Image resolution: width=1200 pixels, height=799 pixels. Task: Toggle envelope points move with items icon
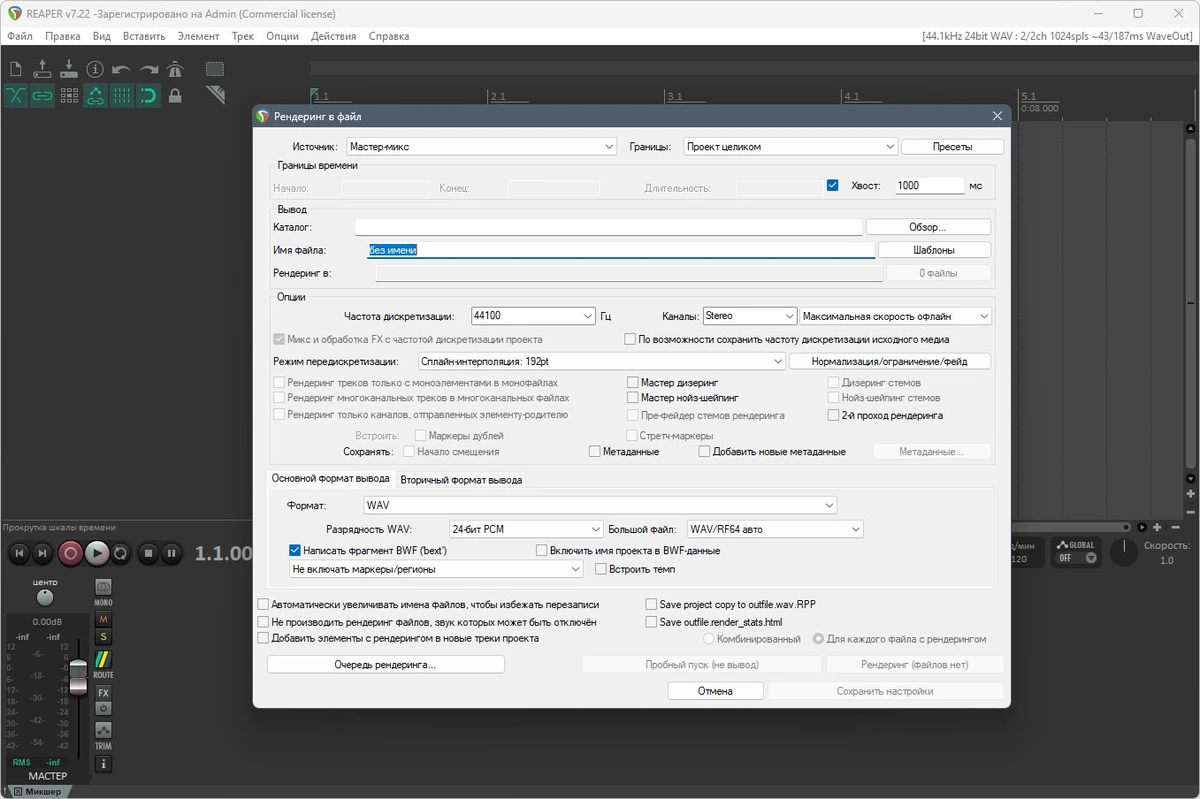(95, 95)
